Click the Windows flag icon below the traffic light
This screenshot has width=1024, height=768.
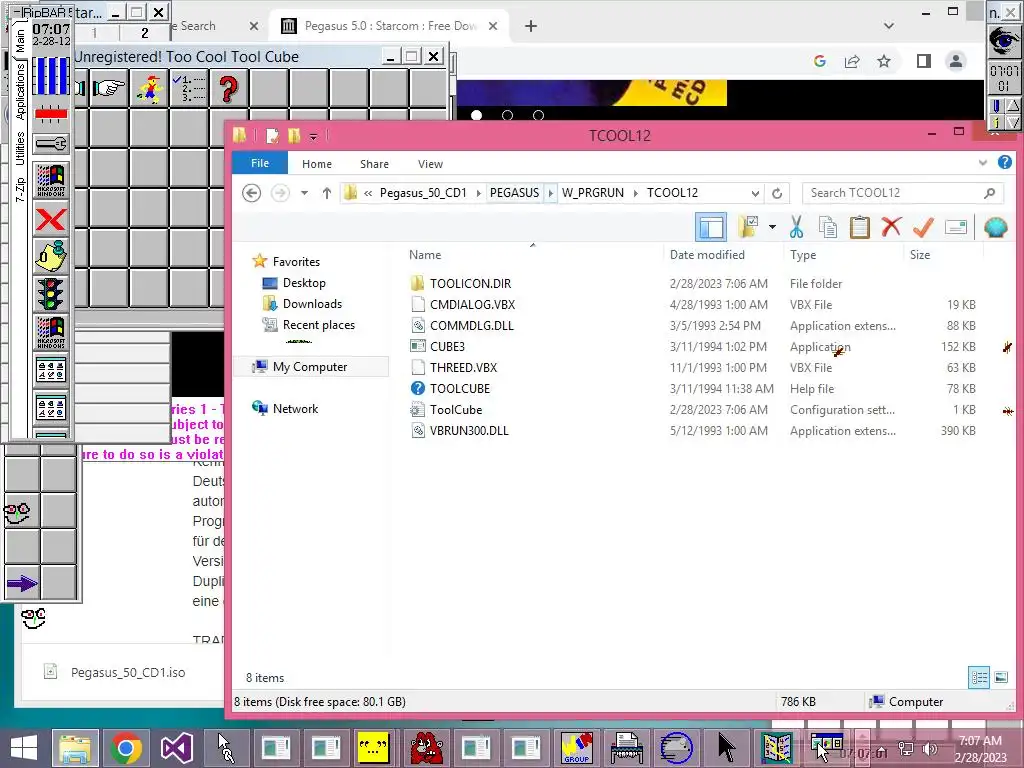pos(51,332)
